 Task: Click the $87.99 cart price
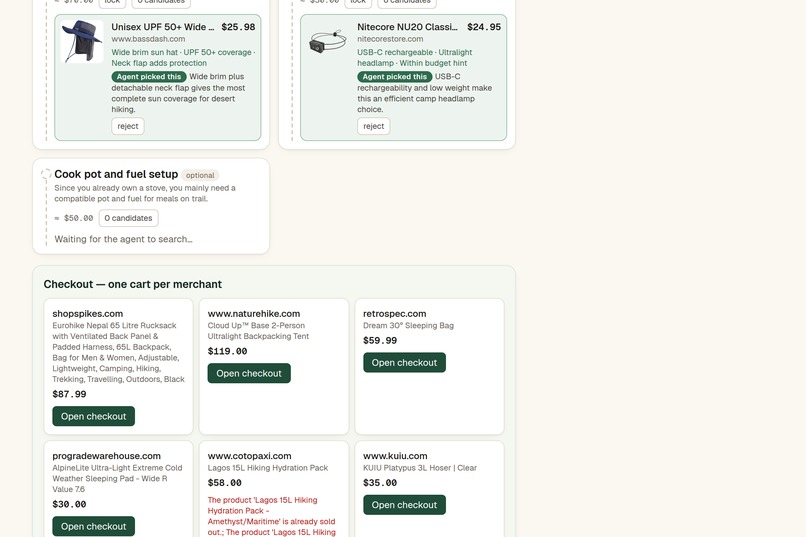[x=69, y=394]
